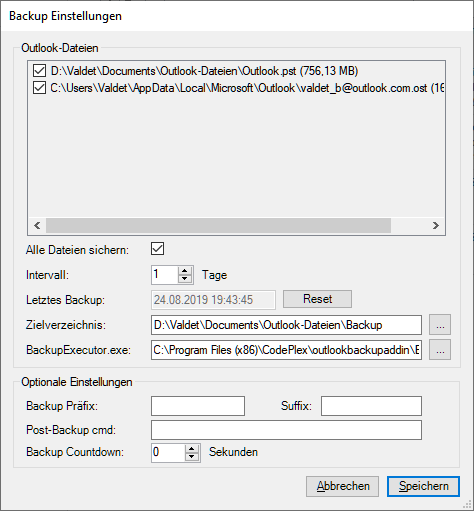Select the valdet_b@outlook.com.ost list entry

coord(247,88)
